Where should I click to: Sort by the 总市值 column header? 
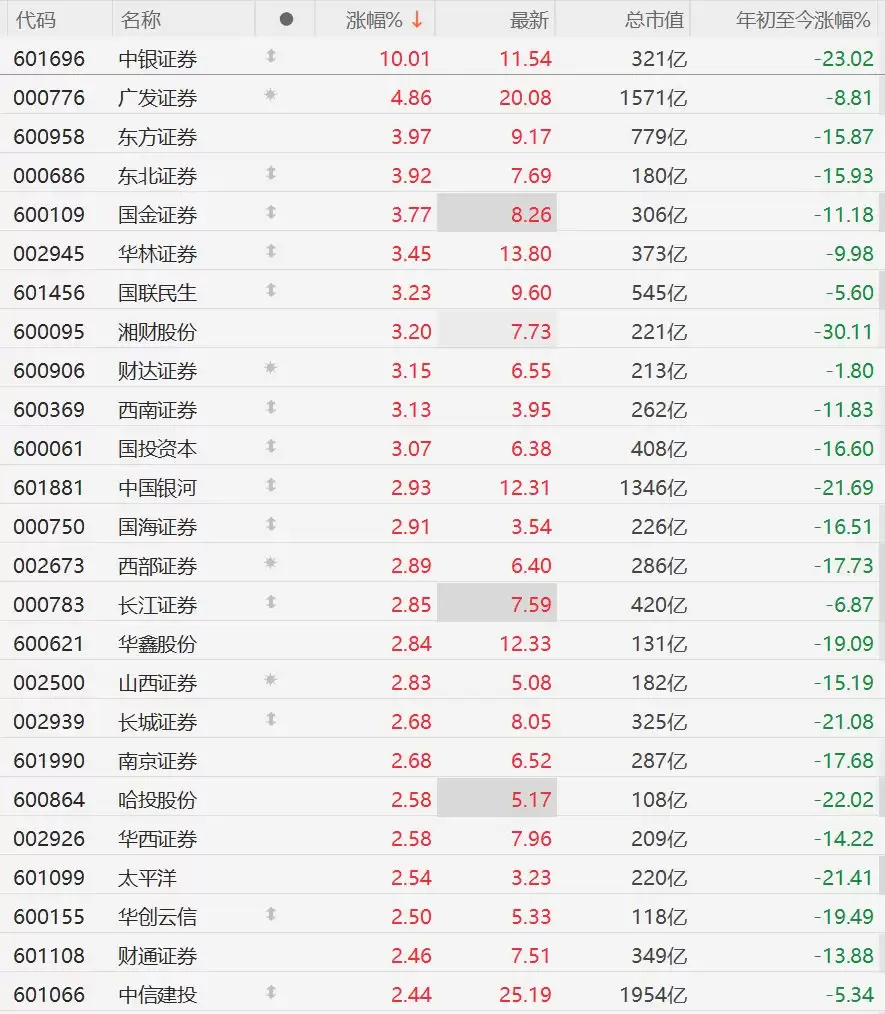[x=654, y=20]
